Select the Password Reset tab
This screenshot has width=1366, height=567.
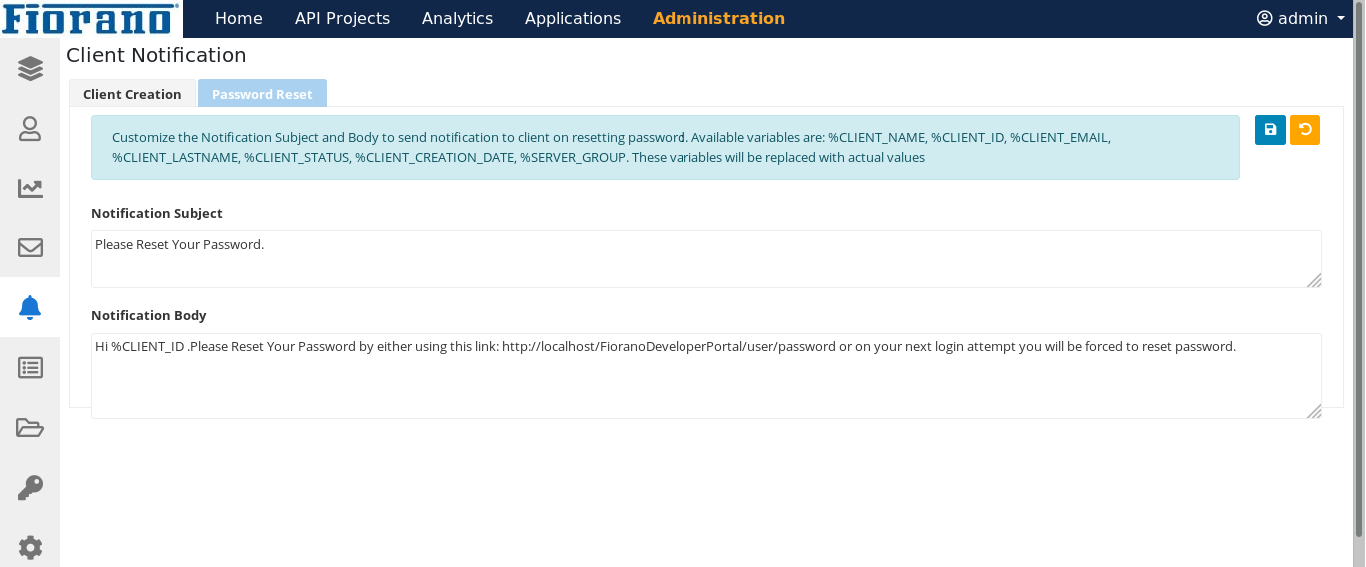coord(262,94)
